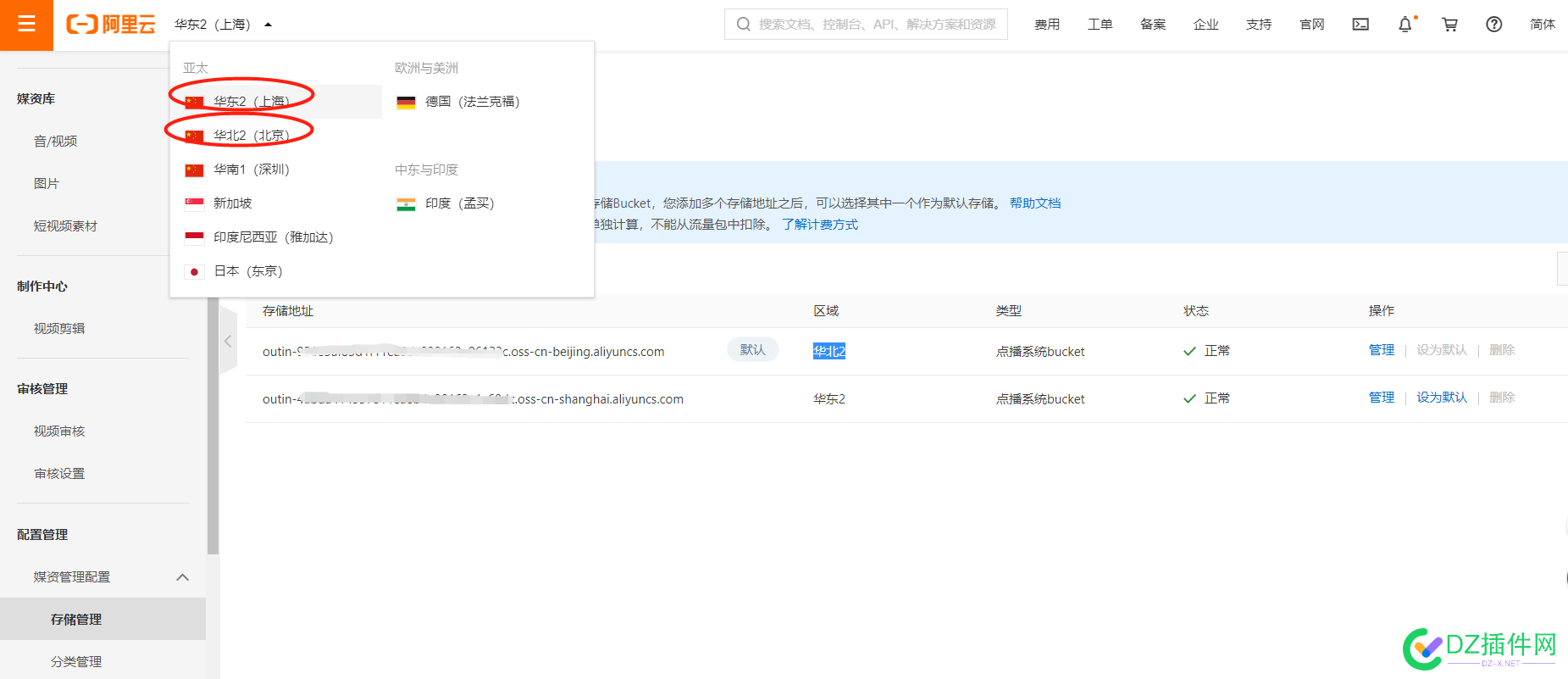Open the orange hamburger main menu
Image resolution: width=1568 pixels, height=679 pixels.
coord(26,25)
